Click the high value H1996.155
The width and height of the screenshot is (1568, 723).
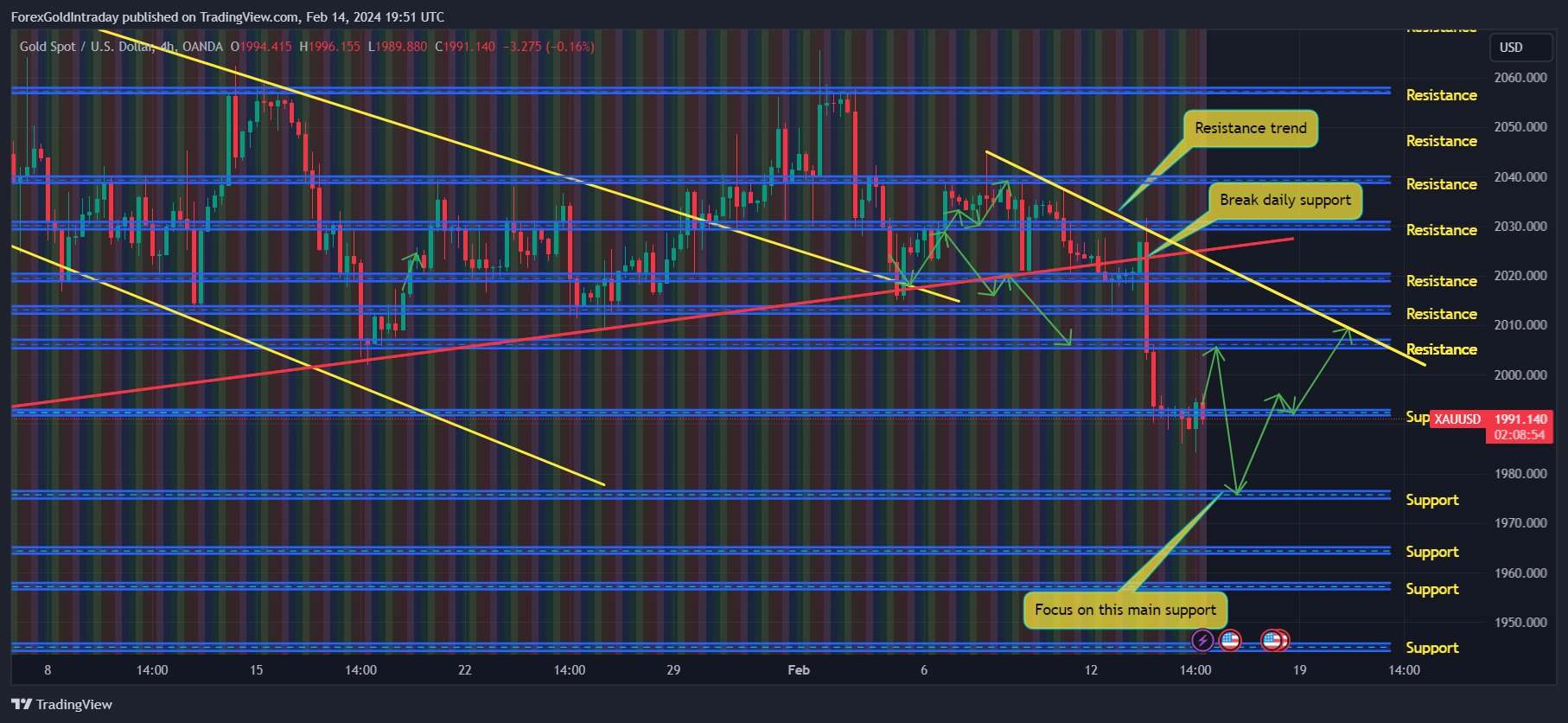[329, 47]
